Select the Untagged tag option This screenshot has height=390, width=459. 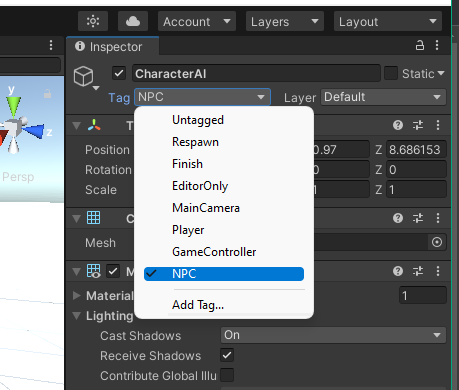point(224,120)
